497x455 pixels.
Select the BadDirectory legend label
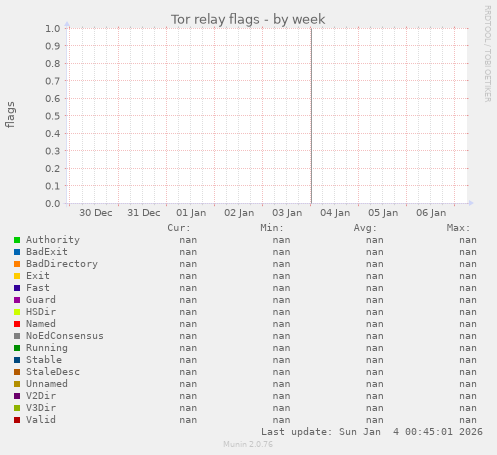point(62,264)
